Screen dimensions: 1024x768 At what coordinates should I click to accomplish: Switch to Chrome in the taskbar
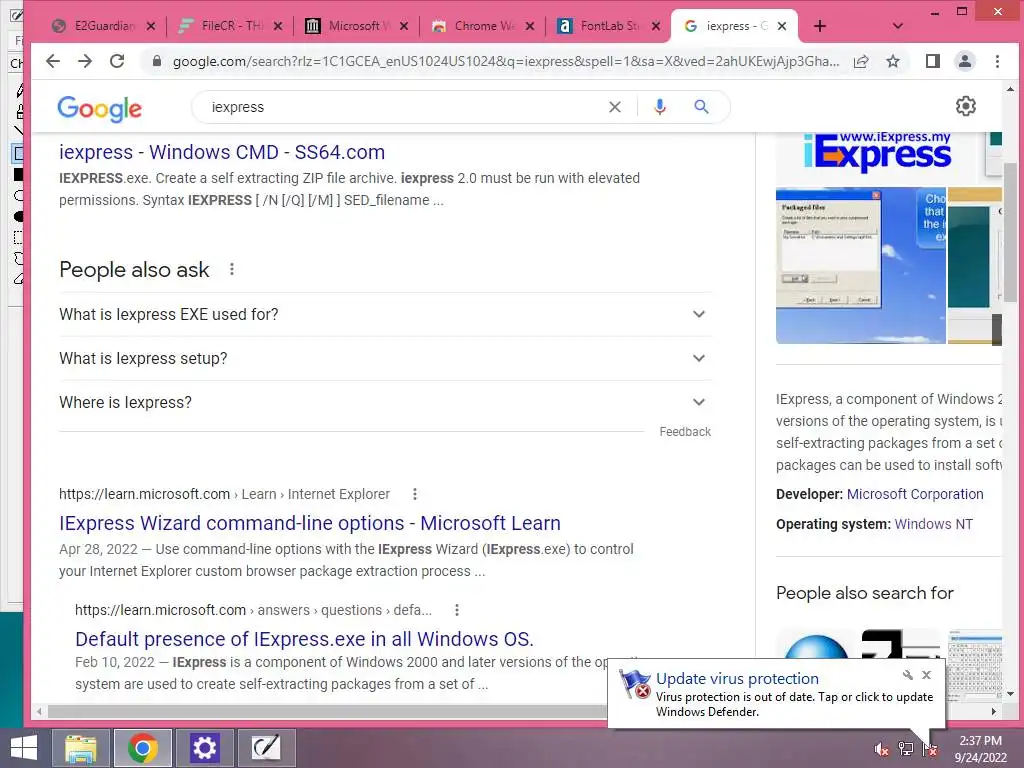142,748
